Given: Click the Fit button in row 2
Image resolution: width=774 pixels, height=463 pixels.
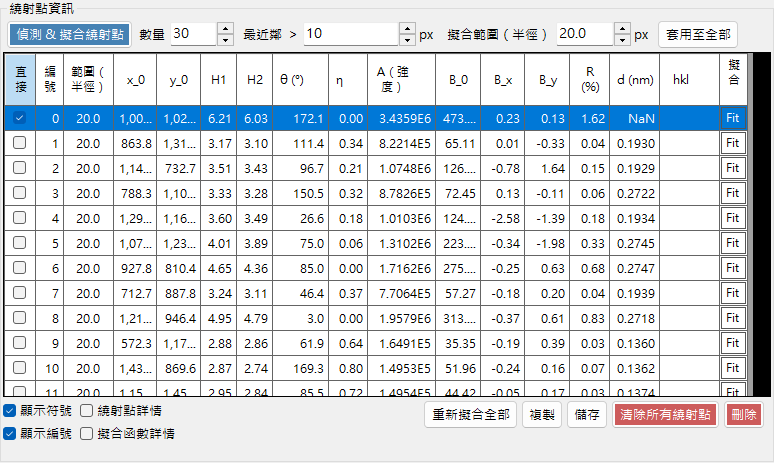Looking at the screenshot, I should point(733,168).
